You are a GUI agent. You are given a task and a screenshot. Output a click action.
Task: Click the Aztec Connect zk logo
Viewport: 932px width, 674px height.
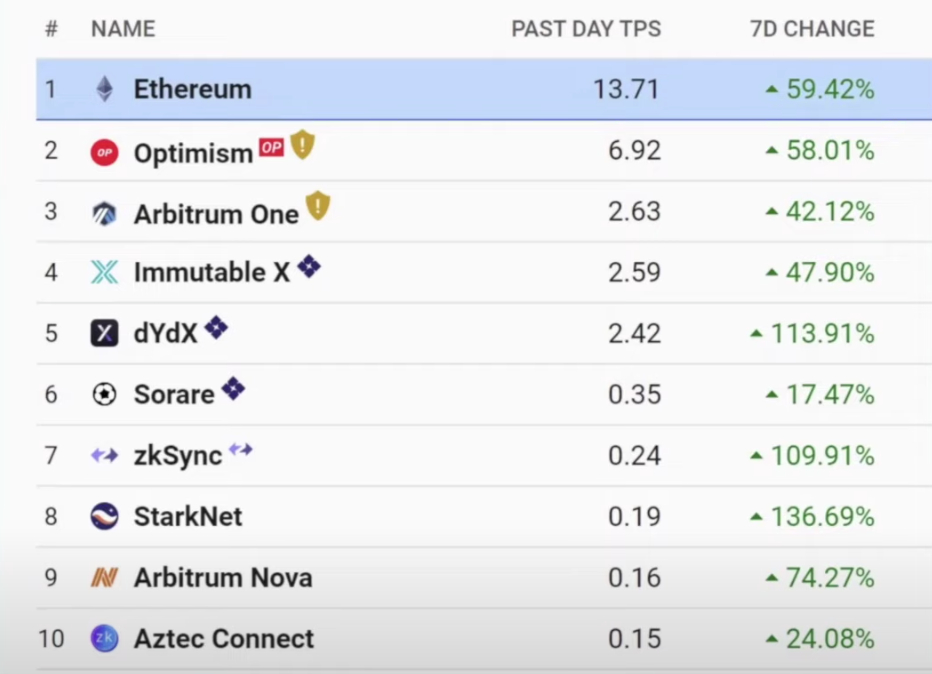[104, 638]
